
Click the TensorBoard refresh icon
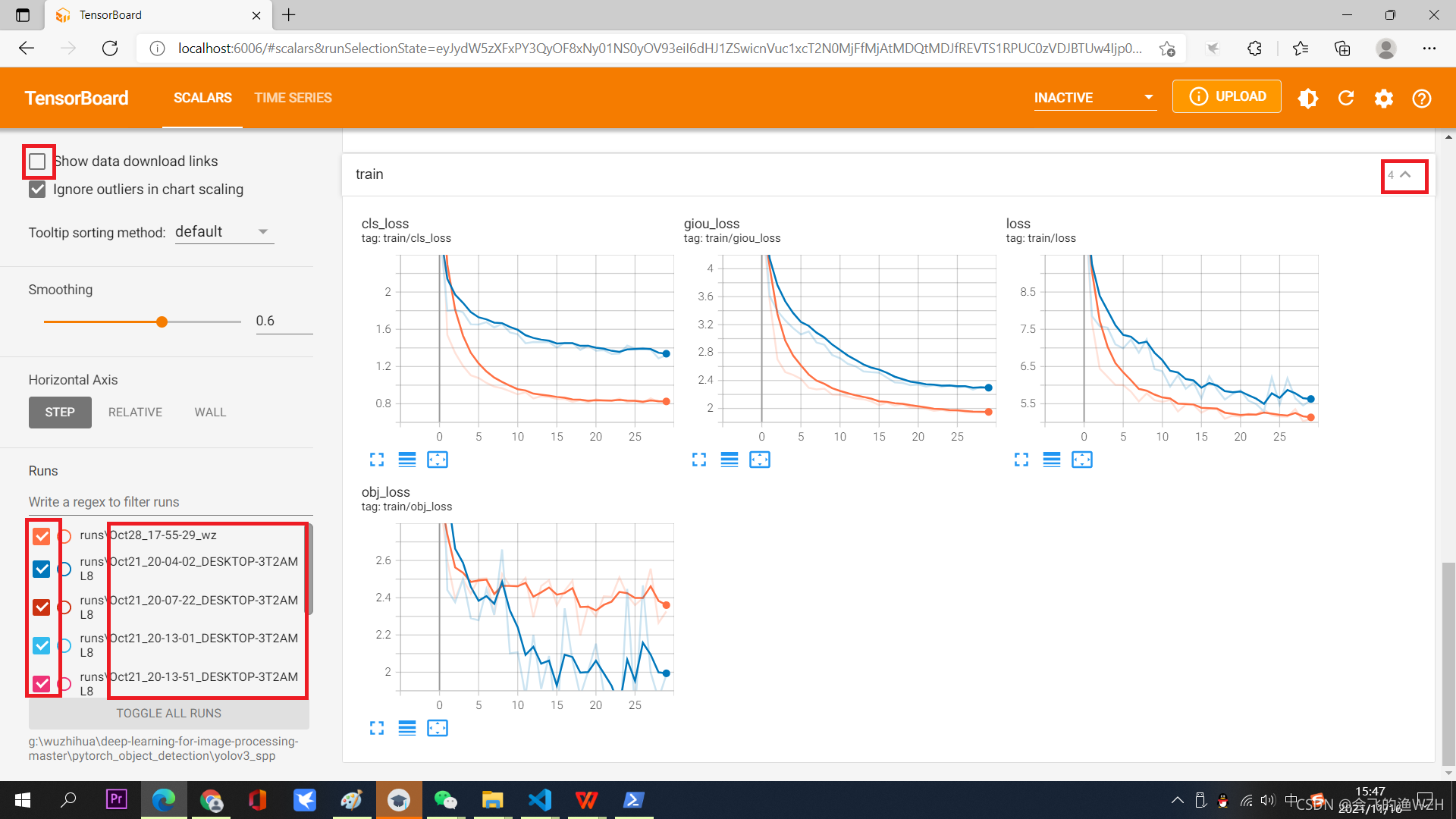1346,97
